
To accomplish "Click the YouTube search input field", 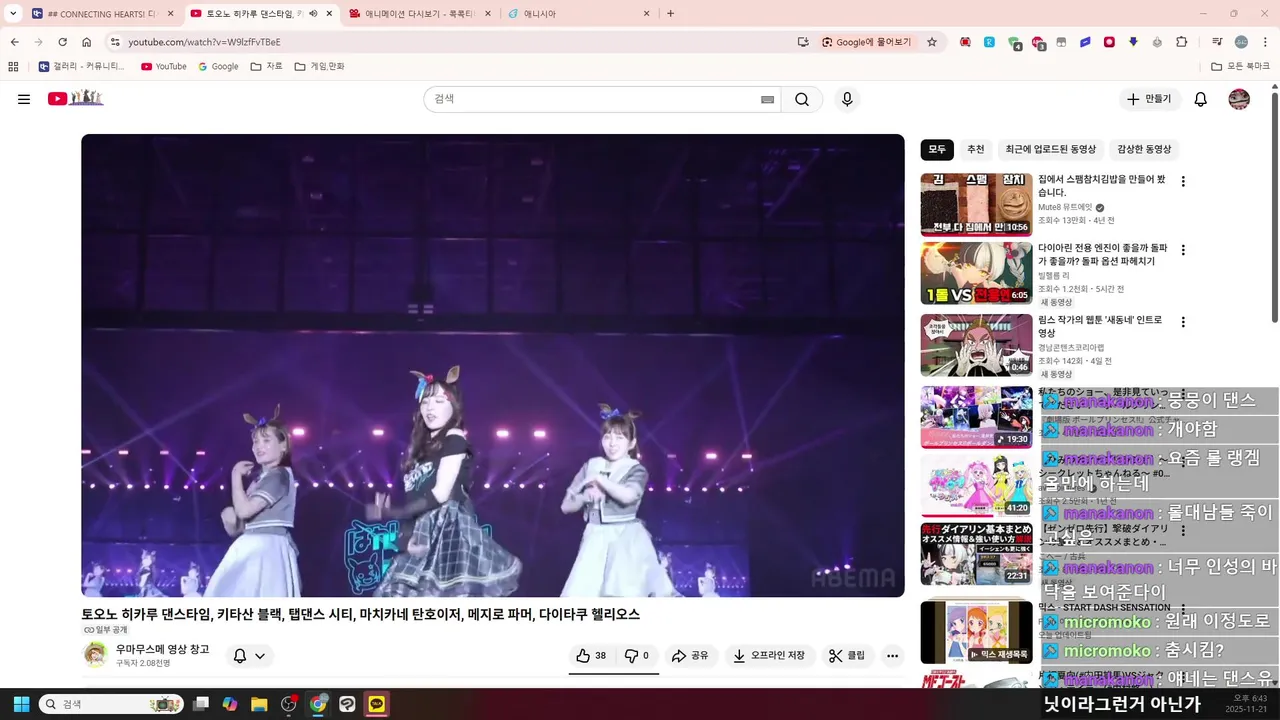I will pyautogui.click(x=594, y=99).
